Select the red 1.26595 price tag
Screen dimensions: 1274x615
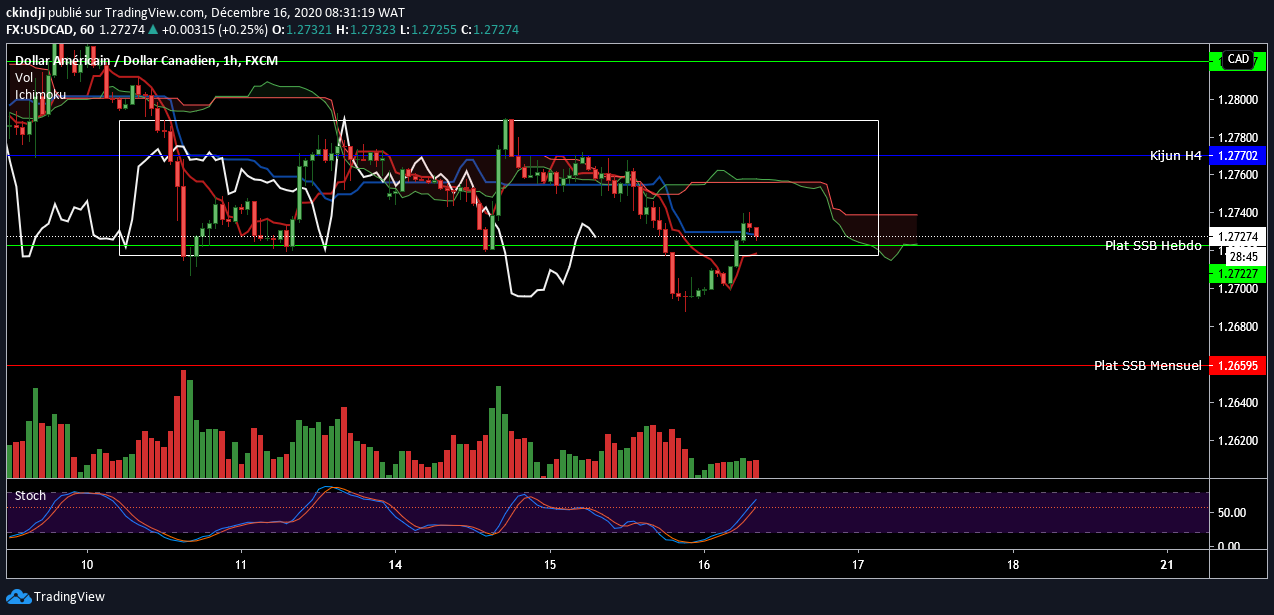1238,366
